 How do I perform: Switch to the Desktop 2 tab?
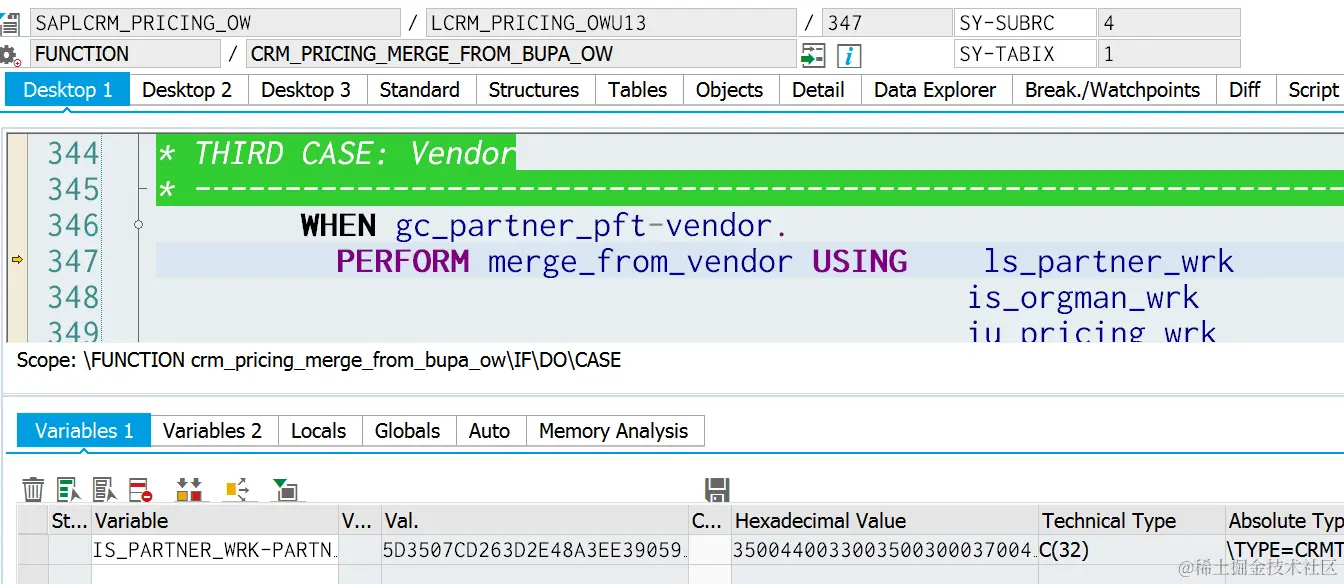[187, 90]
